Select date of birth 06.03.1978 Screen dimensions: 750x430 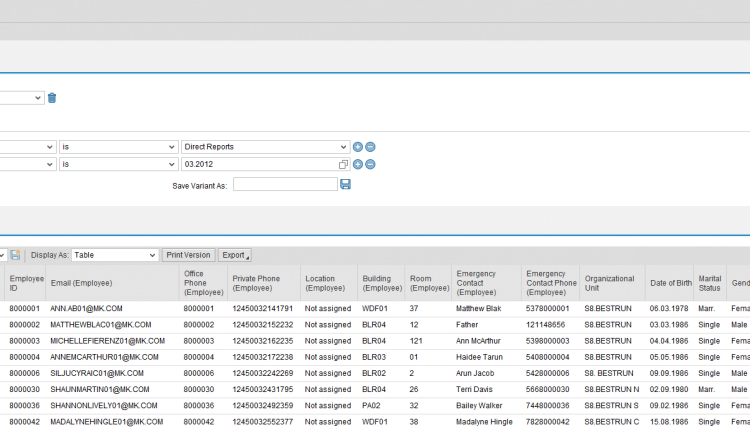pyautogui.click(x=669, y=309)
